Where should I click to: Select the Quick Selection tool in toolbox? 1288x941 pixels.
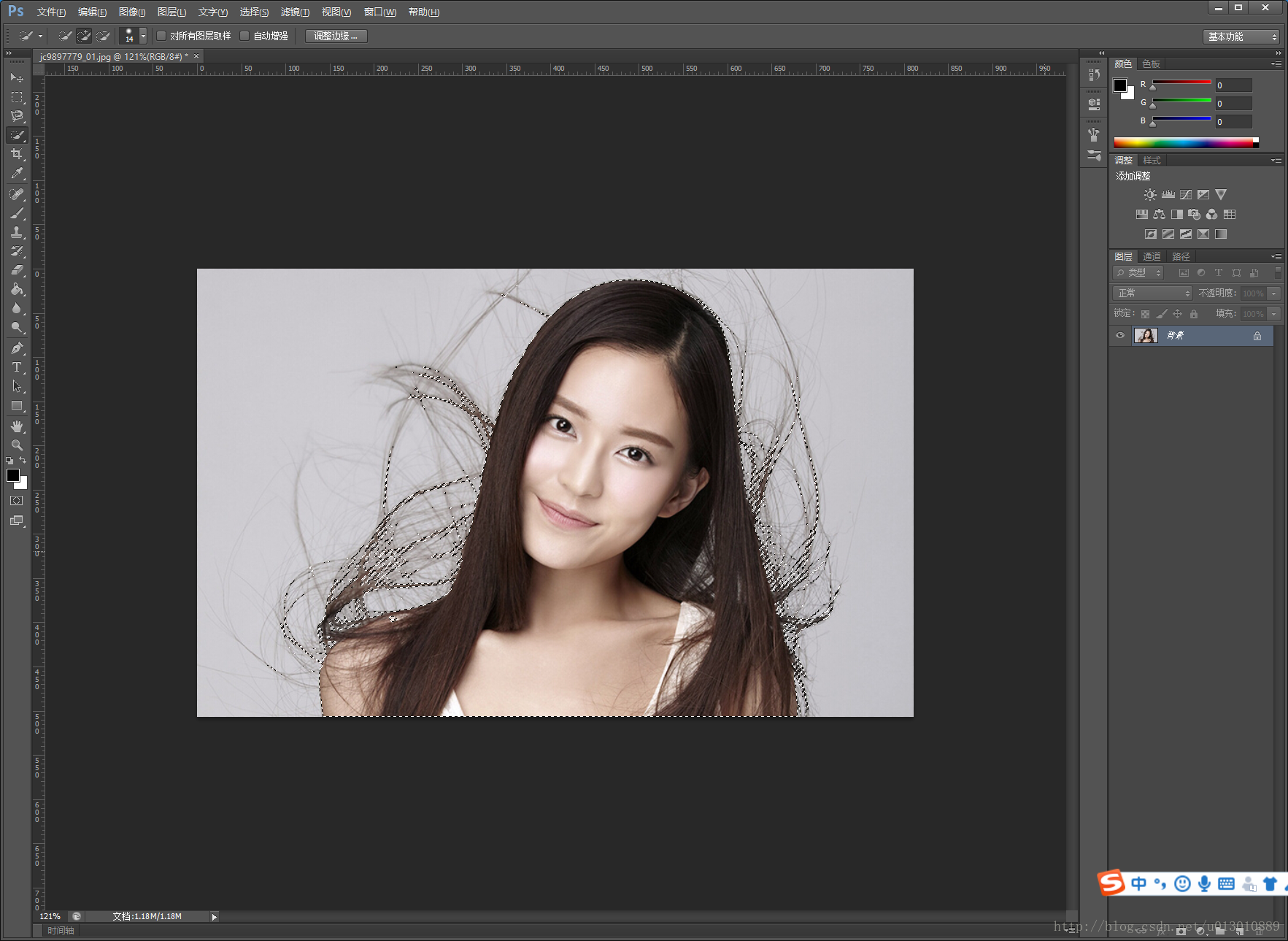(x=17, y=135)
